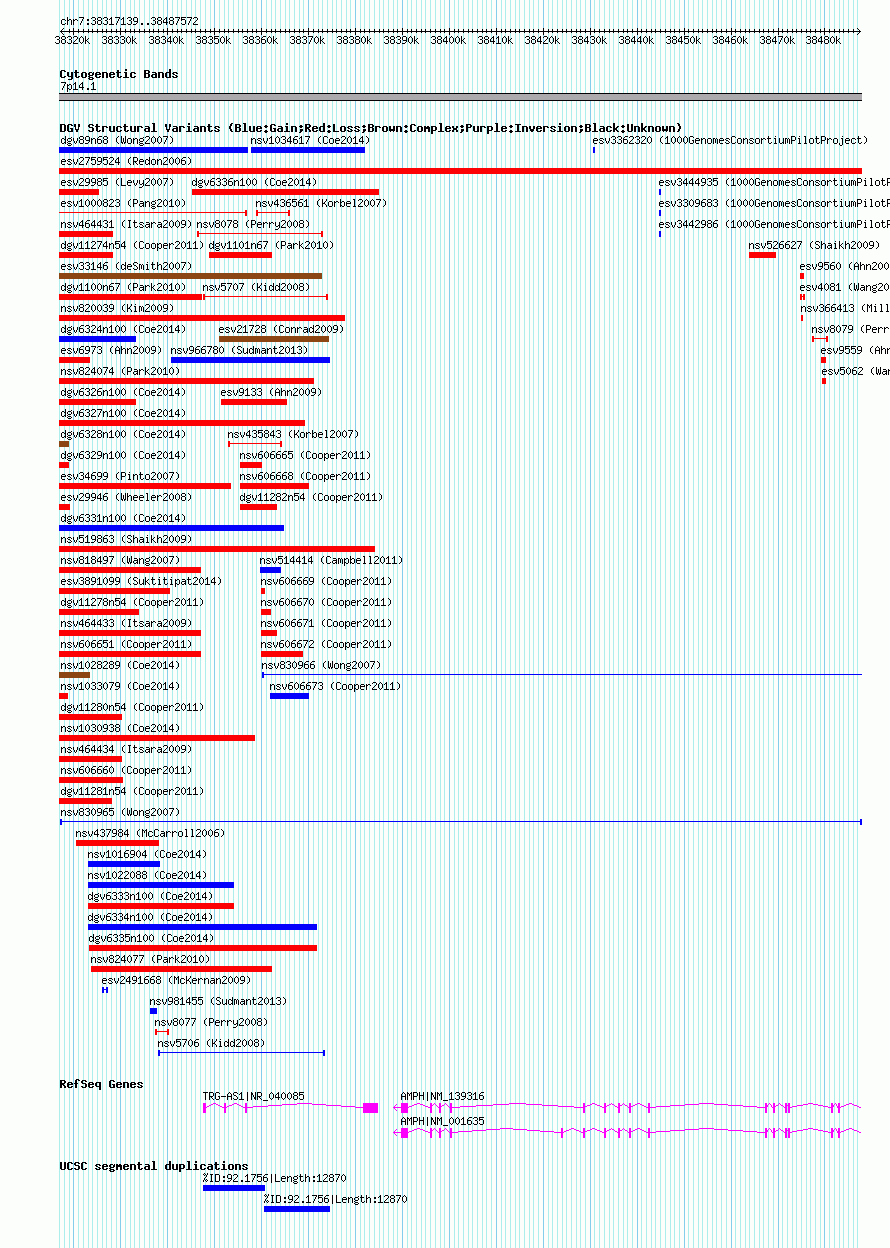Select esv3362320 1000GenomesConsortiumPilotProject variant
This screenshot has width=890, height=1248.
pos(730,141)
